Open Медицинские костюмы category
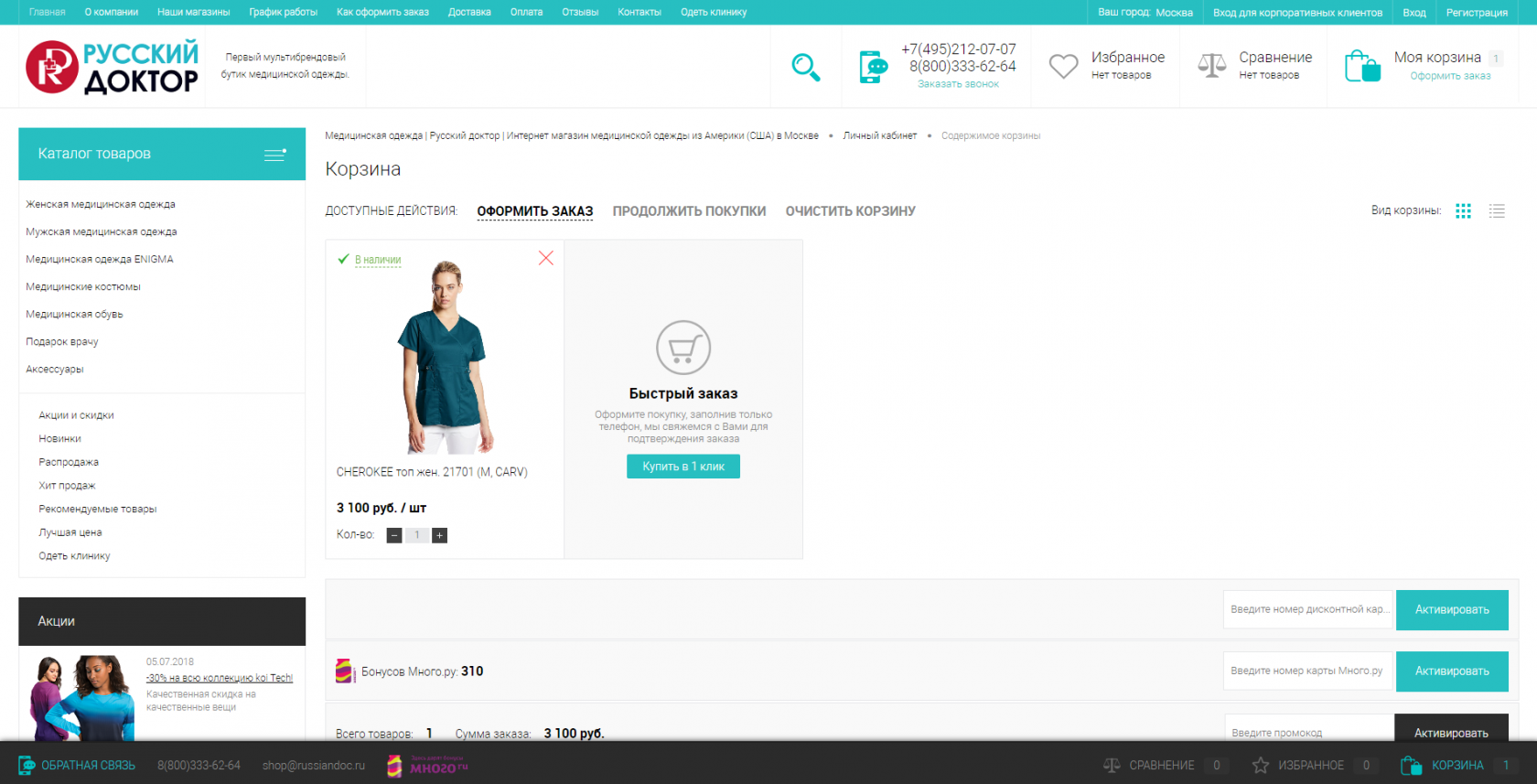Viewport: 1537px width, 784px height. (83, 287)
